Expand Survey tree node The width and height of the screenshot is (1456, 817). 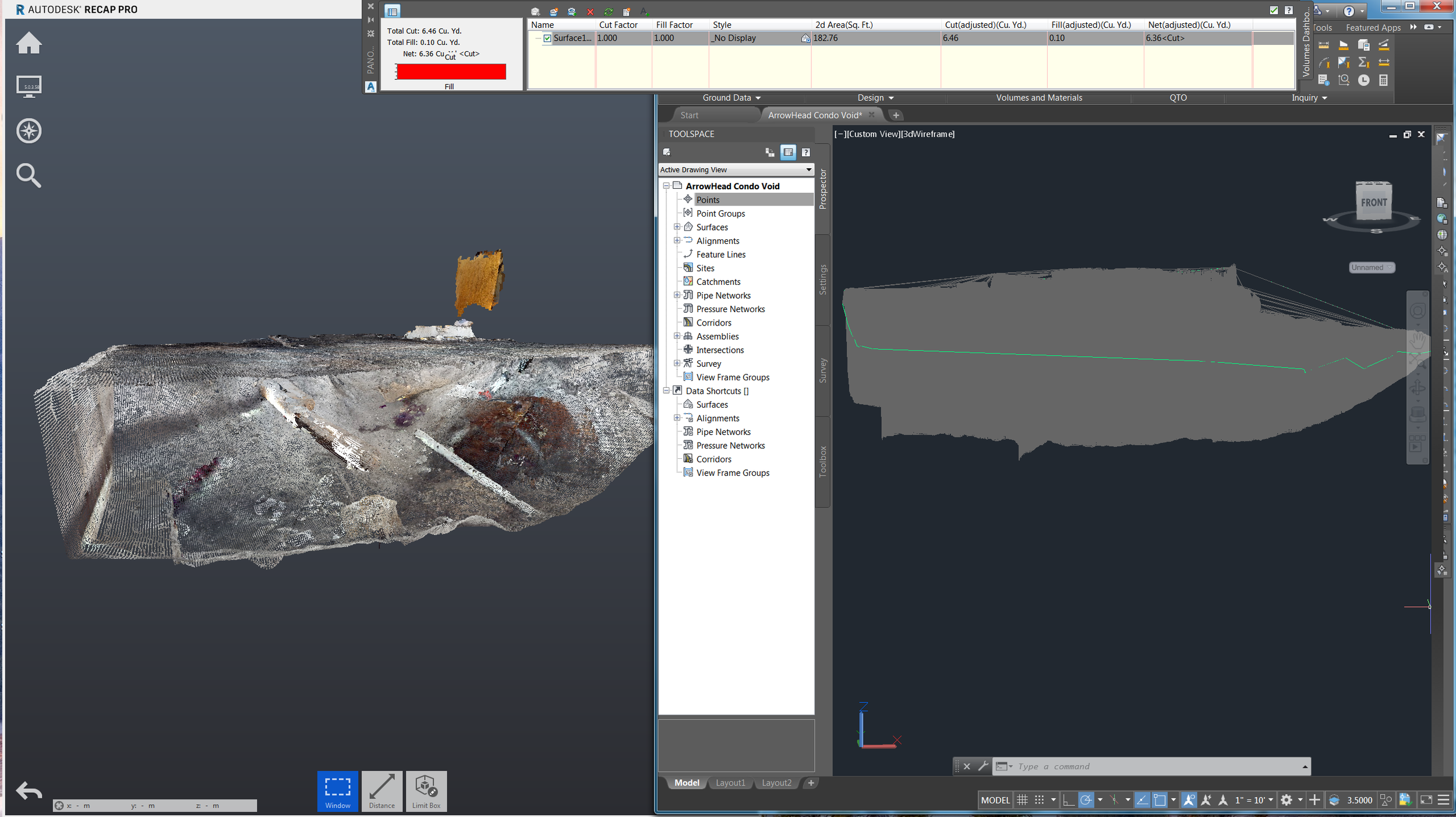[x=677, y=363]
